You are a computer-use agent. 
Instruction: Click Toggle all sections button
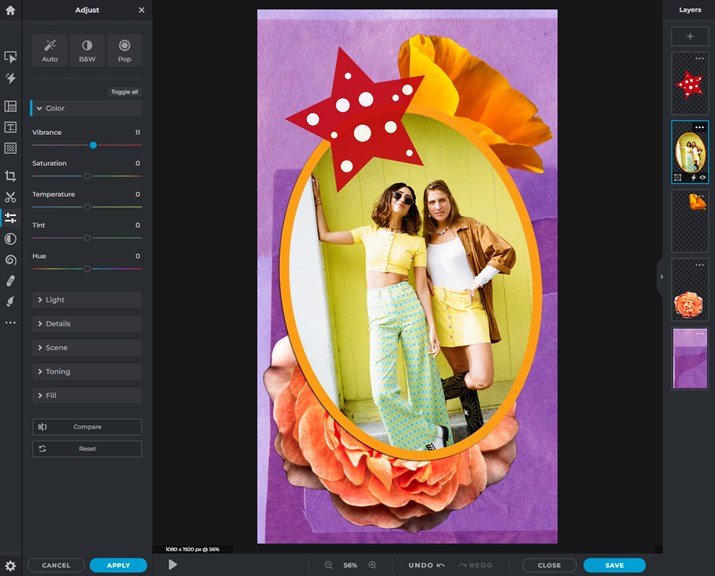click(124, 92)
